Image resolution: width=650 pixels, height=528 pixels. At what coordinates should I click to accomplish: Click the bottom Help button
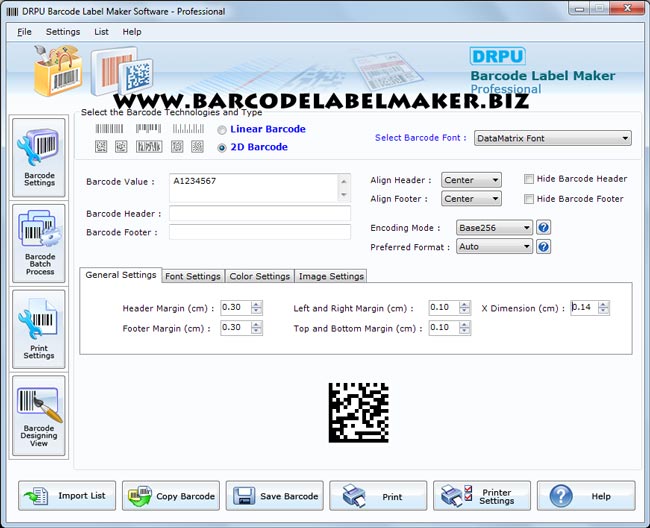tap(586, 496)
